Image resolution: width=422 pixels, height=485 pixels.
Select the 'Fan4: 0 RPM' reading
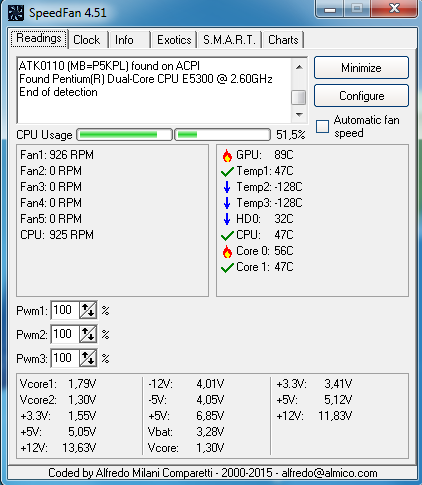(x=51, y=203)
